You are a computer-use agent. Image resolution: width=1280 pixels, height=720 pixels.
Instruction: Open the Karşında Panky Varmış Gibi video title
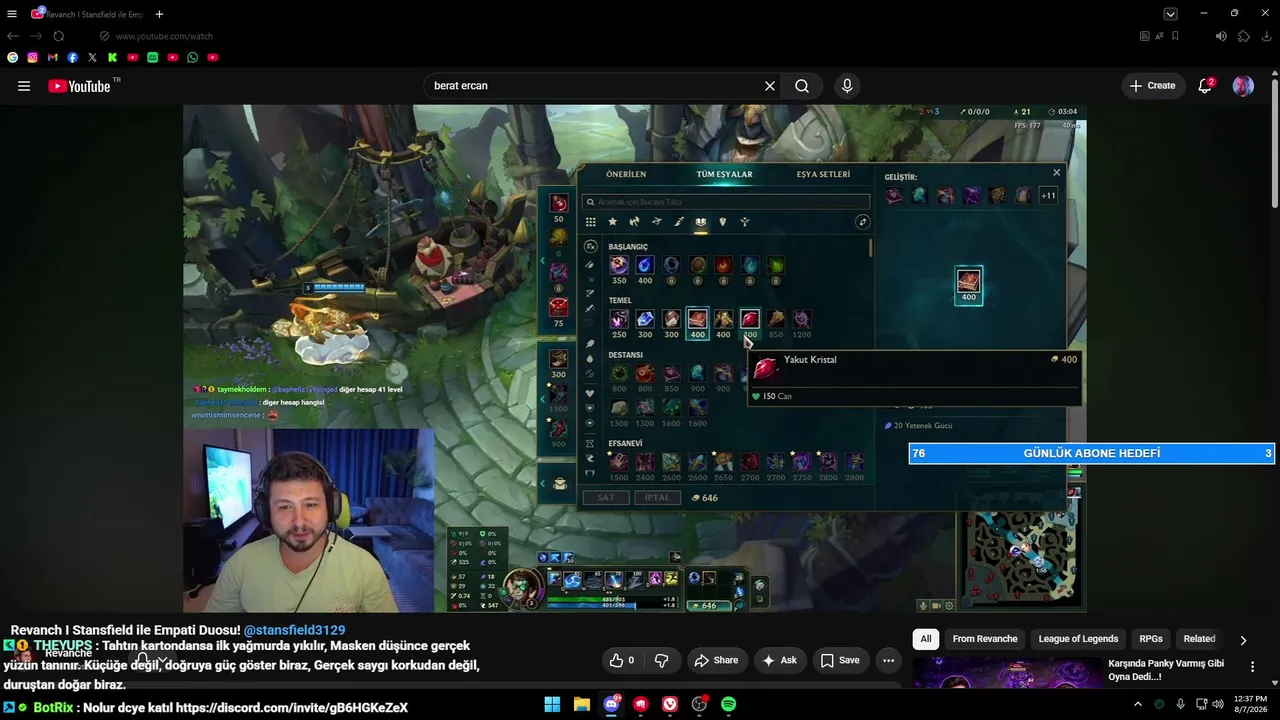(x=1166, y=670)
